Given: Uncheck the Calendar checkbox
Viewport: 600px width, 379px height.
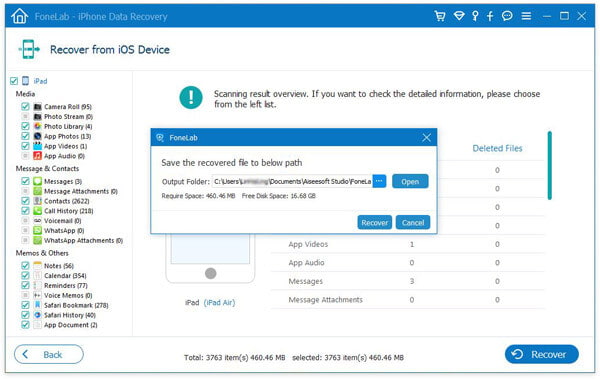Looking at the screenshot, I should [x=25, y=275].
